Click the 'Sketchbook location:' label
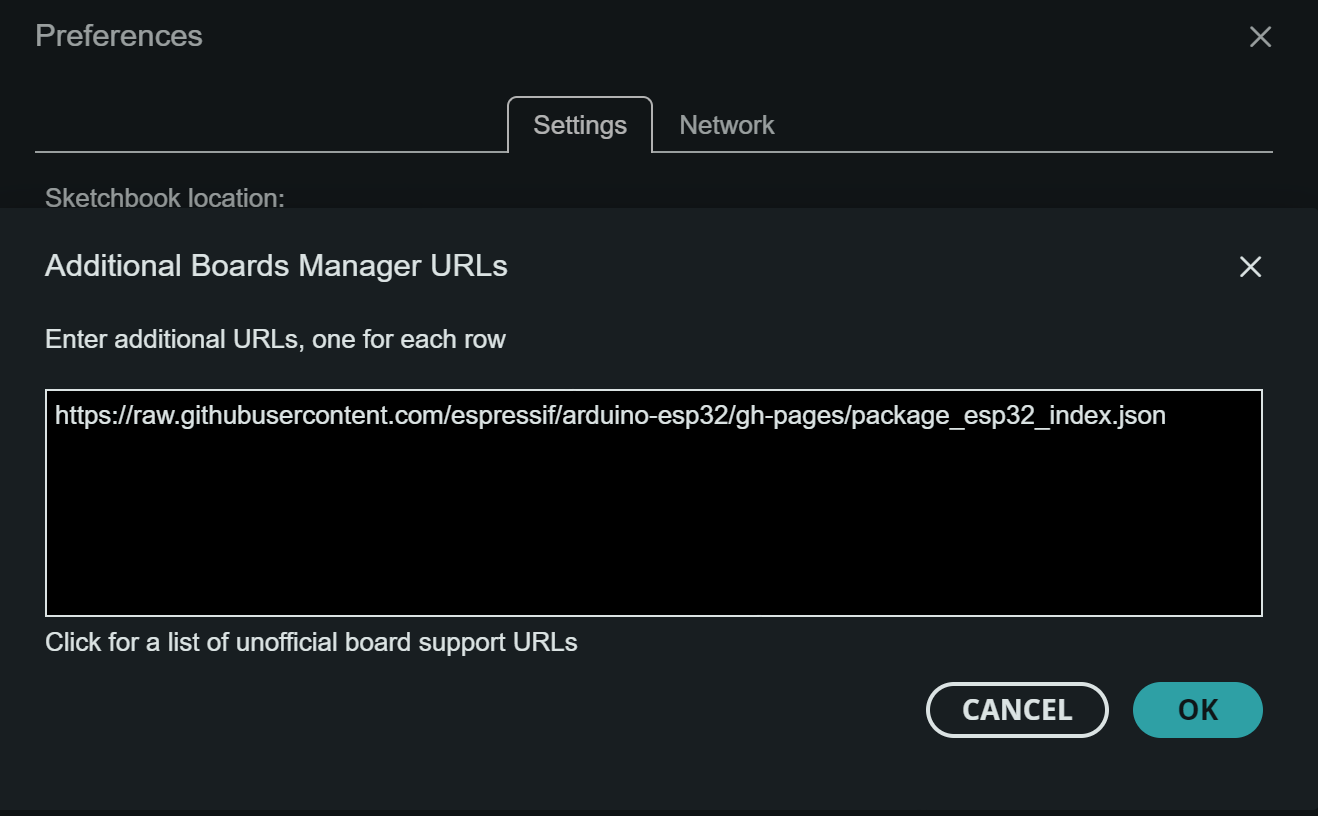The image size is (1318, 816). [x=165, y=198]
